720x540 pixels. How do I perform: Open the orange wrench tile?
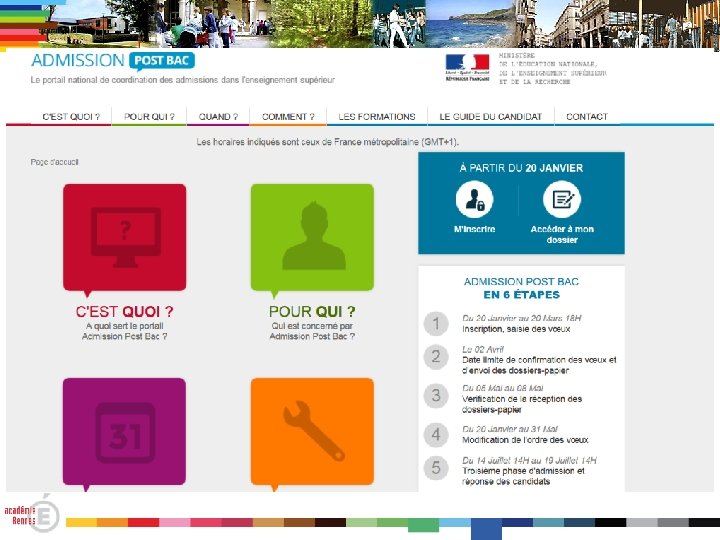pyautogui.click(x=312, y=432)
